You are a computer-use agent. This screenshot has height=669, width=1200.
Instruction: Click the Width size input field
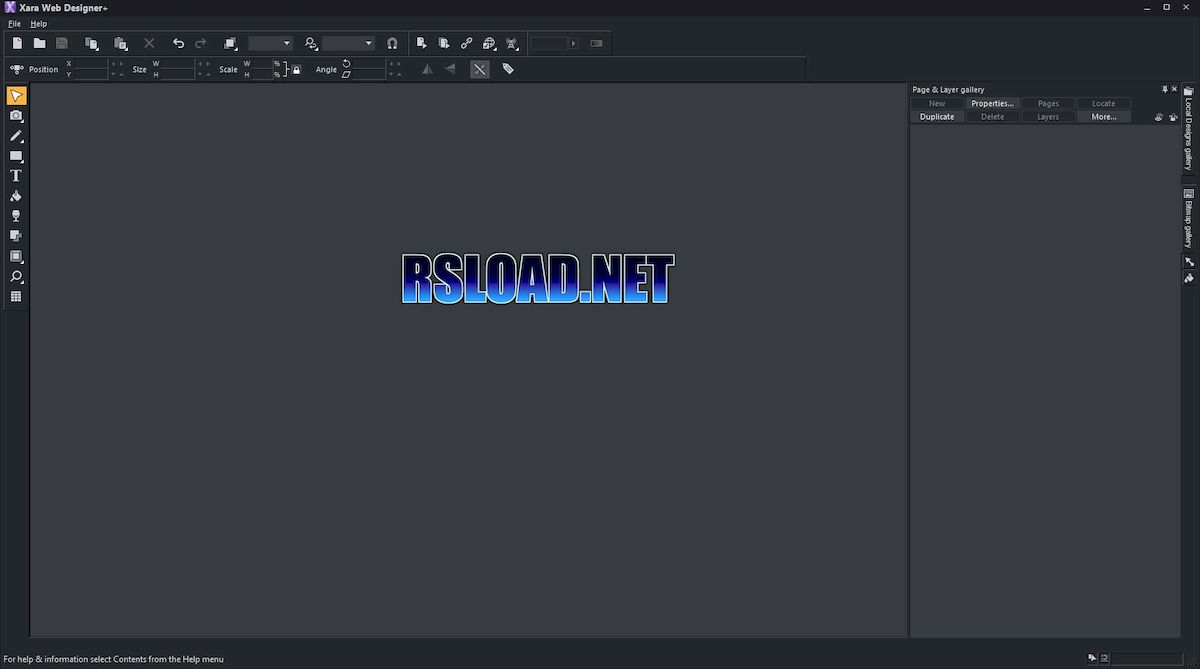(x=178, y=63)
